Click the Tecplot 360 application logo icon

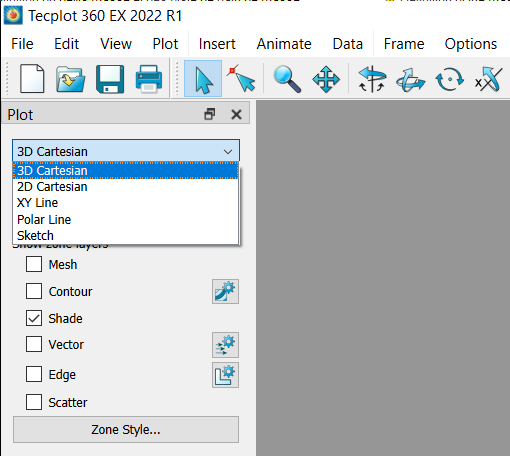(x=13, y=16)
